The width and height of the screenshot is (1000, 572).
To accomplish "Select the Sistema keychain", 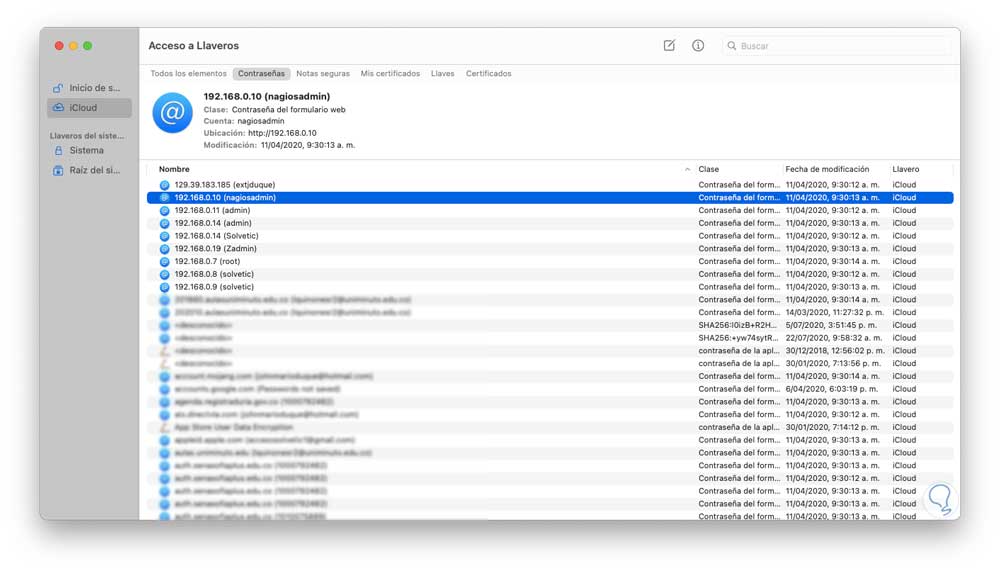I will coord(89,150).
